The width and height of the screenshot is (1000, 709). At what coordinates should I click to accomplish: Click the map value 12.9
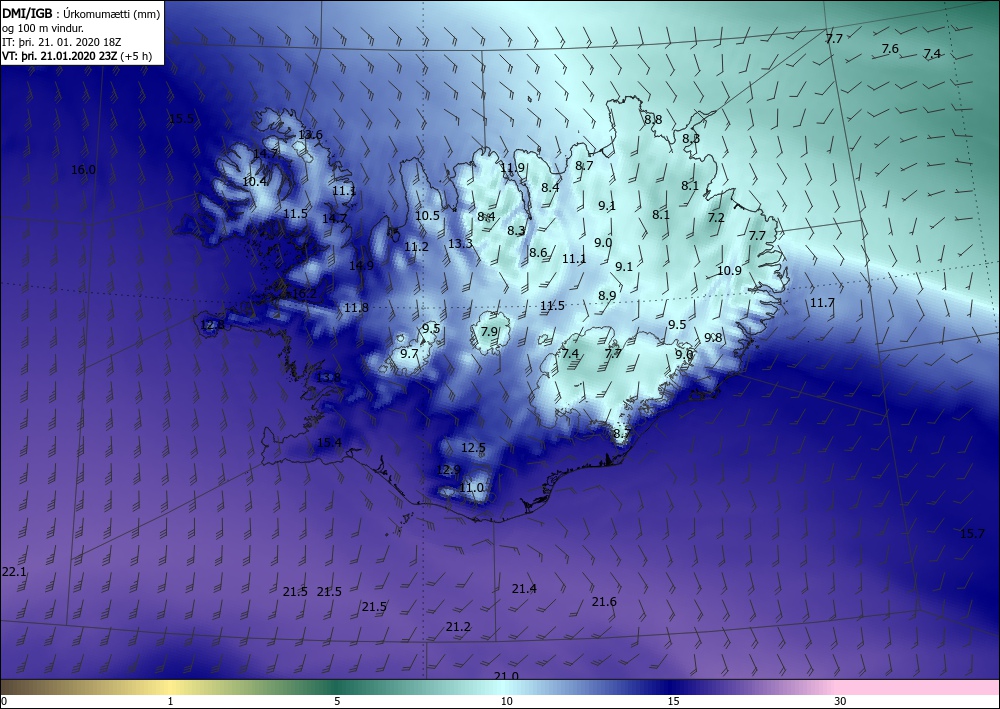coord(448,470)
